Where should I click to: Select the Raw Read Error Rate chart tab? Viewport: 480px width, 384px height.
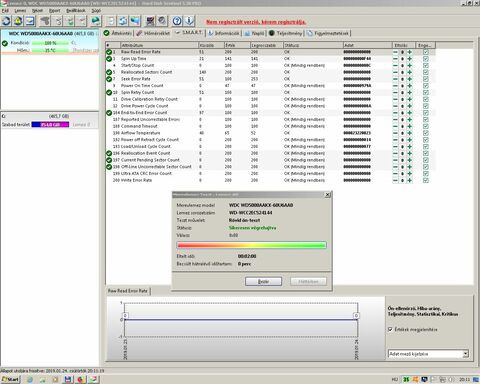(128, 291)
